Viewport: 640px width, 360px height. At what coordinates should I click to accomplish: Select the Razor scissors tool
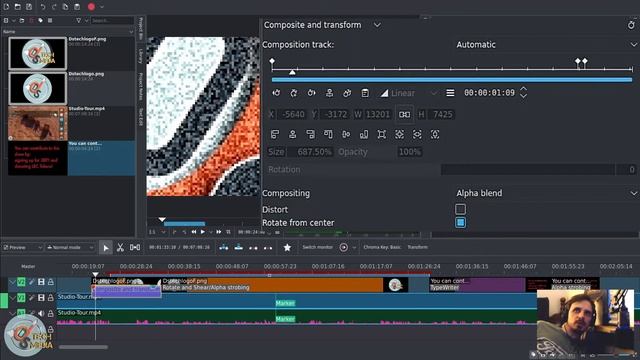click(120, 247)
